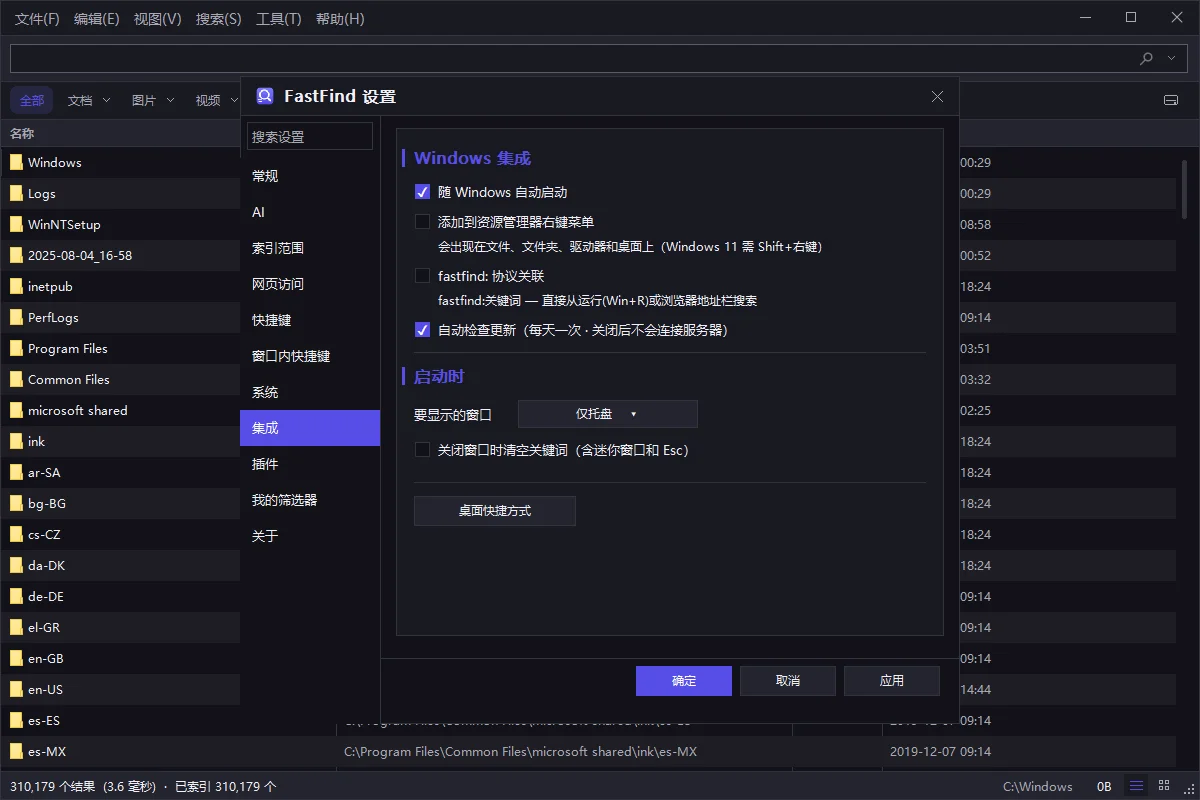Open the AI settings category
This screenshot has width=1200, height=800.
click(310, 212)
